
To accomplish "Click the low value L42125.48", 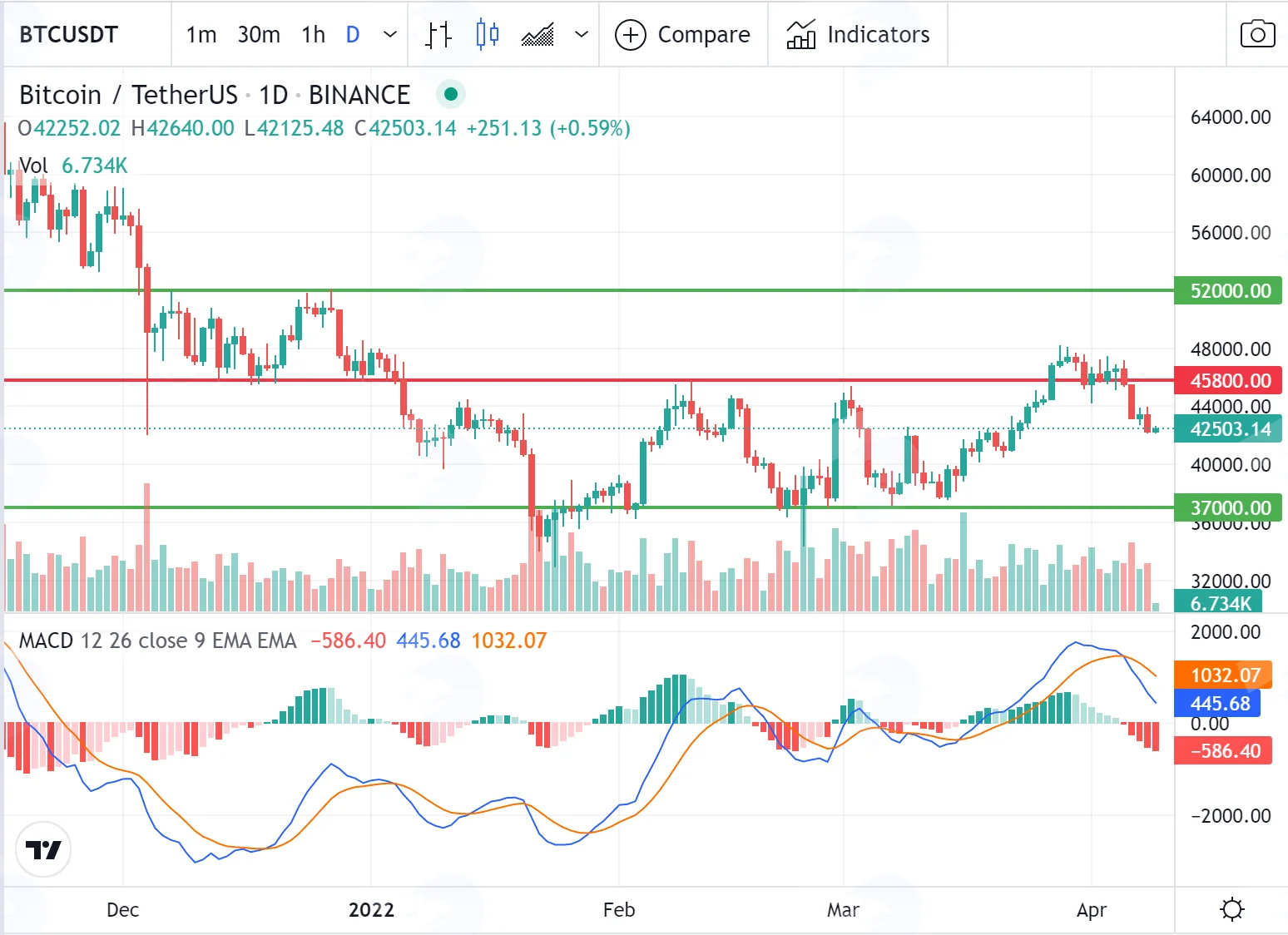I will click(x=294, y=128).
